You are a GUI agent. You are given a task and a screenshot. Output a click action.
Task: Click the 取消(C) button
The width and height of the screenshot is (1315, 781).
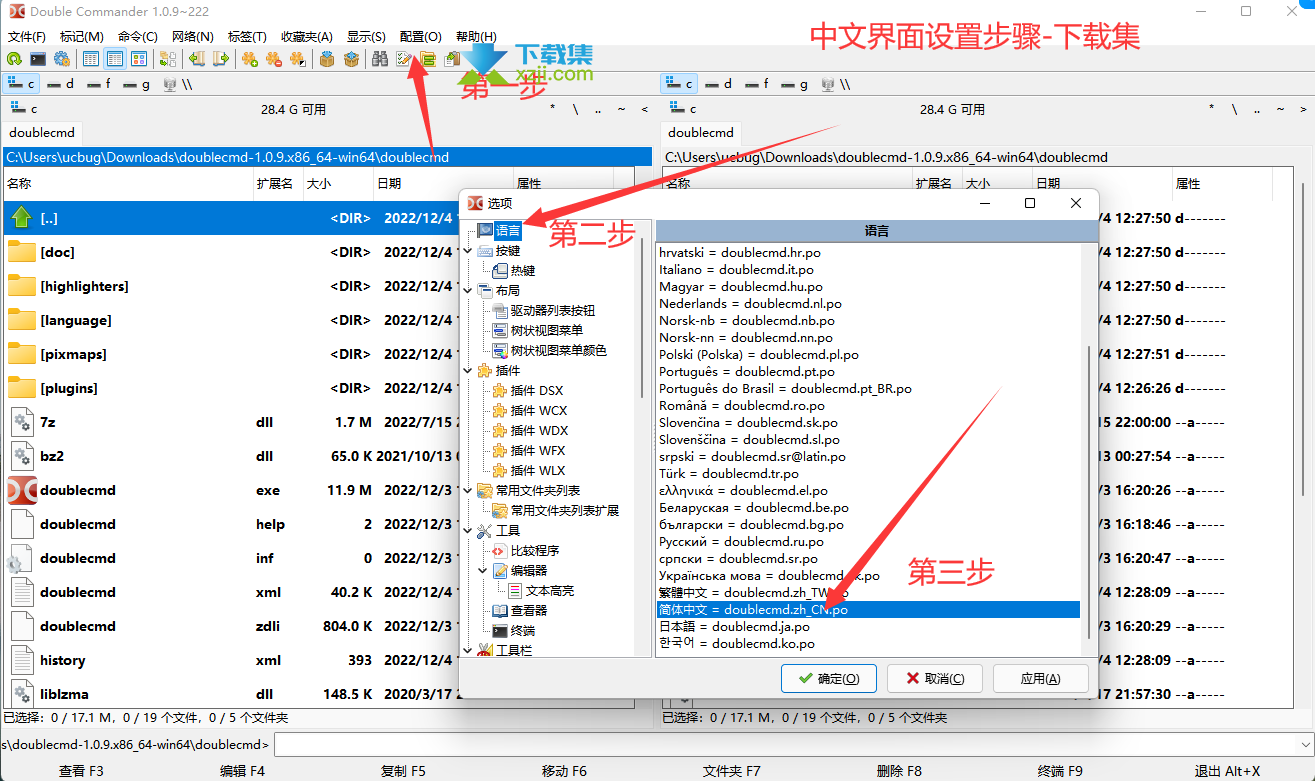[x=935, y=678]
